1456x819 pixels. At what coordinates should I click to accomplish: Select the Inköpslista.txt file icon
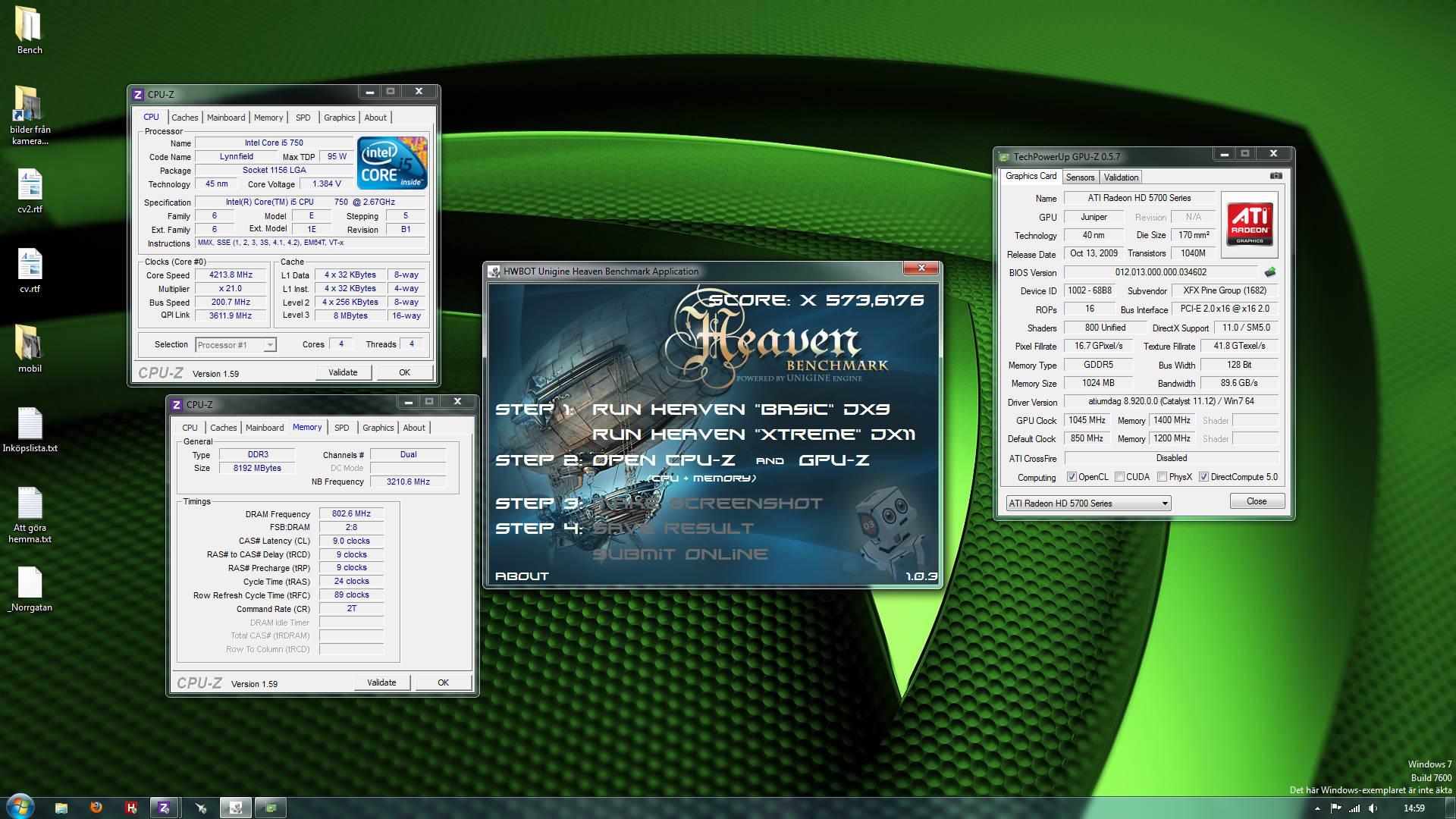30,429
